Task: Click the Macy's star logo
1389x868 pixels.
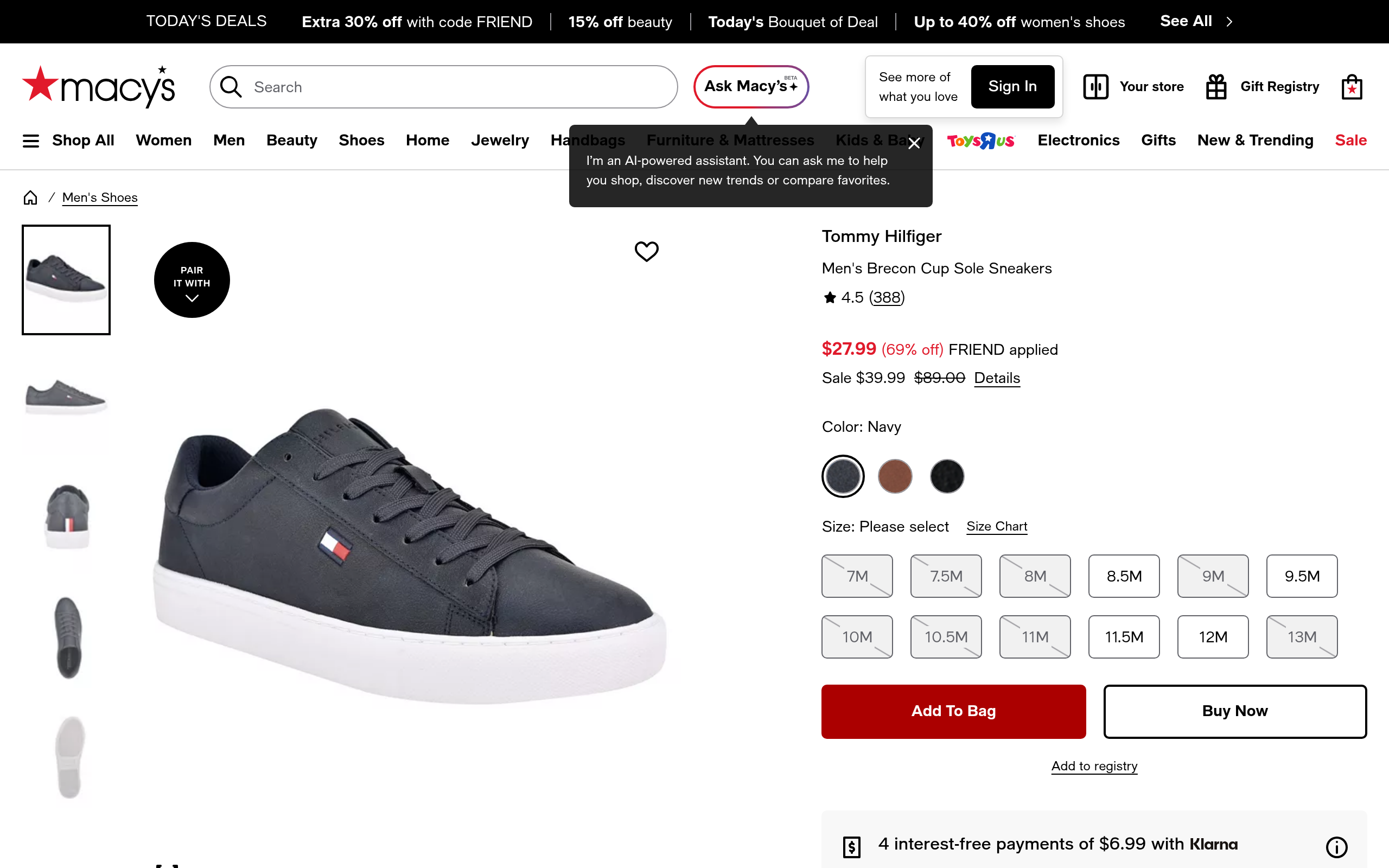Action: click(98, 87)
